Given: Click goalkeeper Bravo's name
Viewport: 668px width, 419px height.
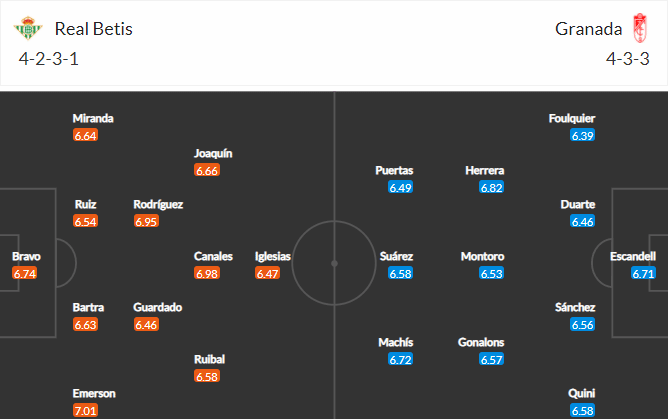Looking at the screenshot, I should click(26, 256).
